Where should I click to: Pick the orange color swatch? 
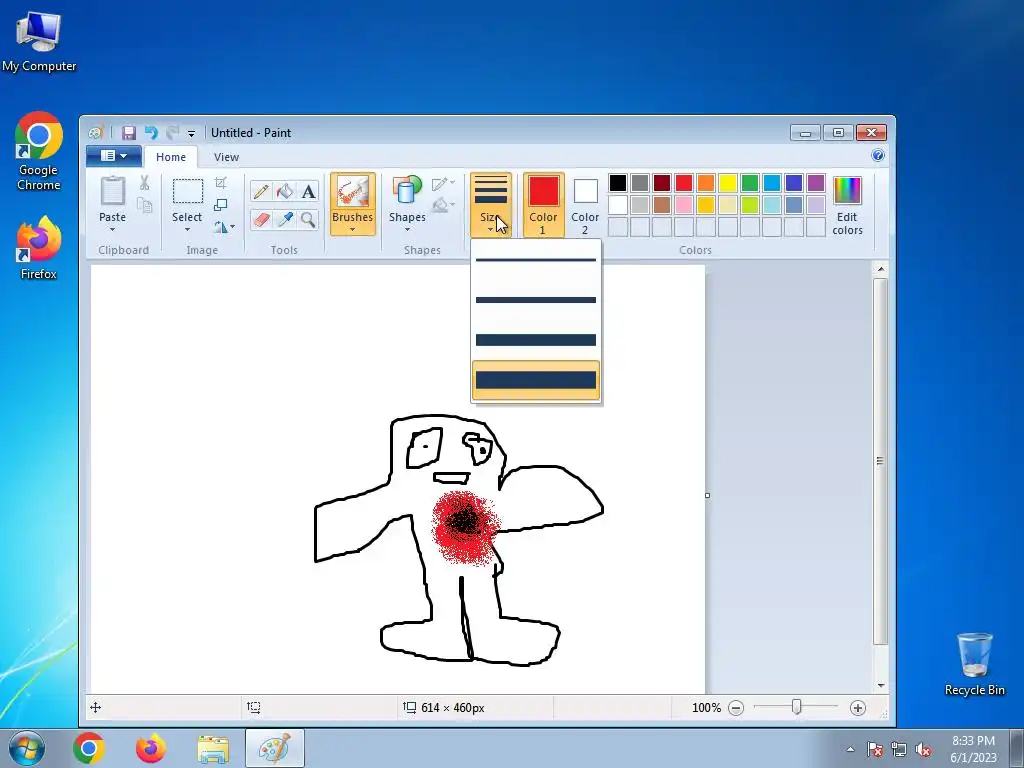tap(706, 183)
